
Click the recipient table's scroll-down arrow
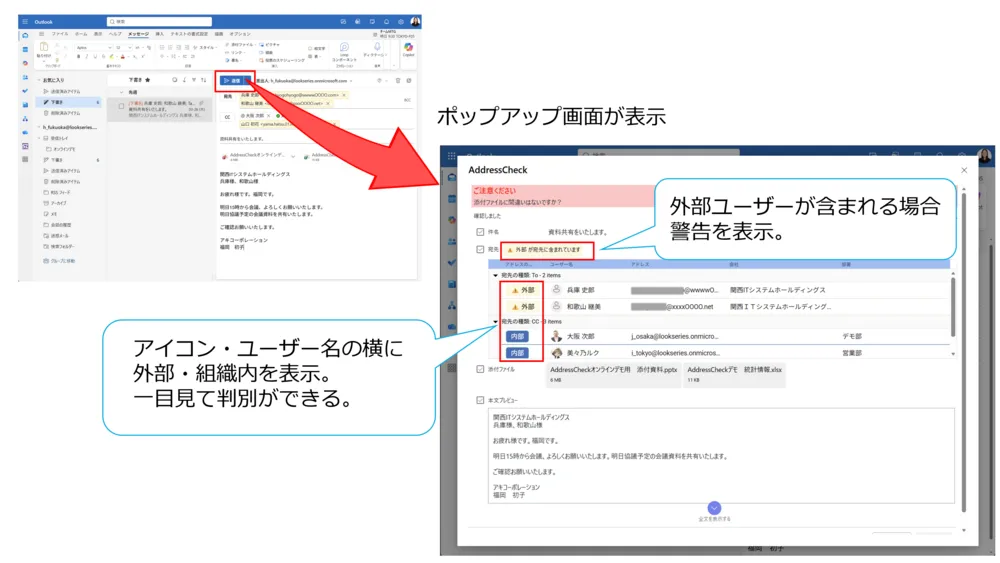click(x=953, y=354)
